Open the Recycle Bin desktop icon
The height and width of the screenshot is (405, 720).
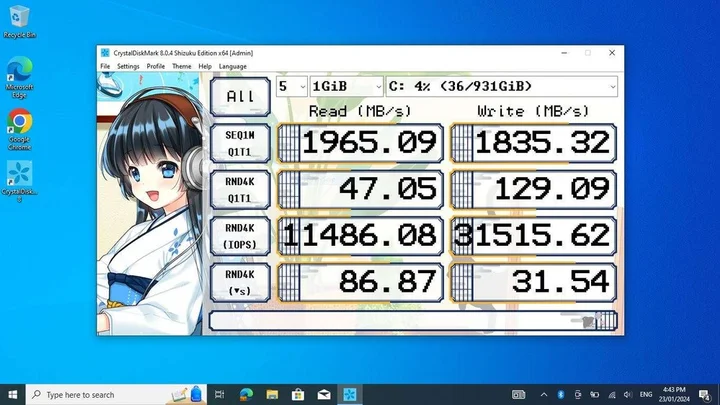19,22
